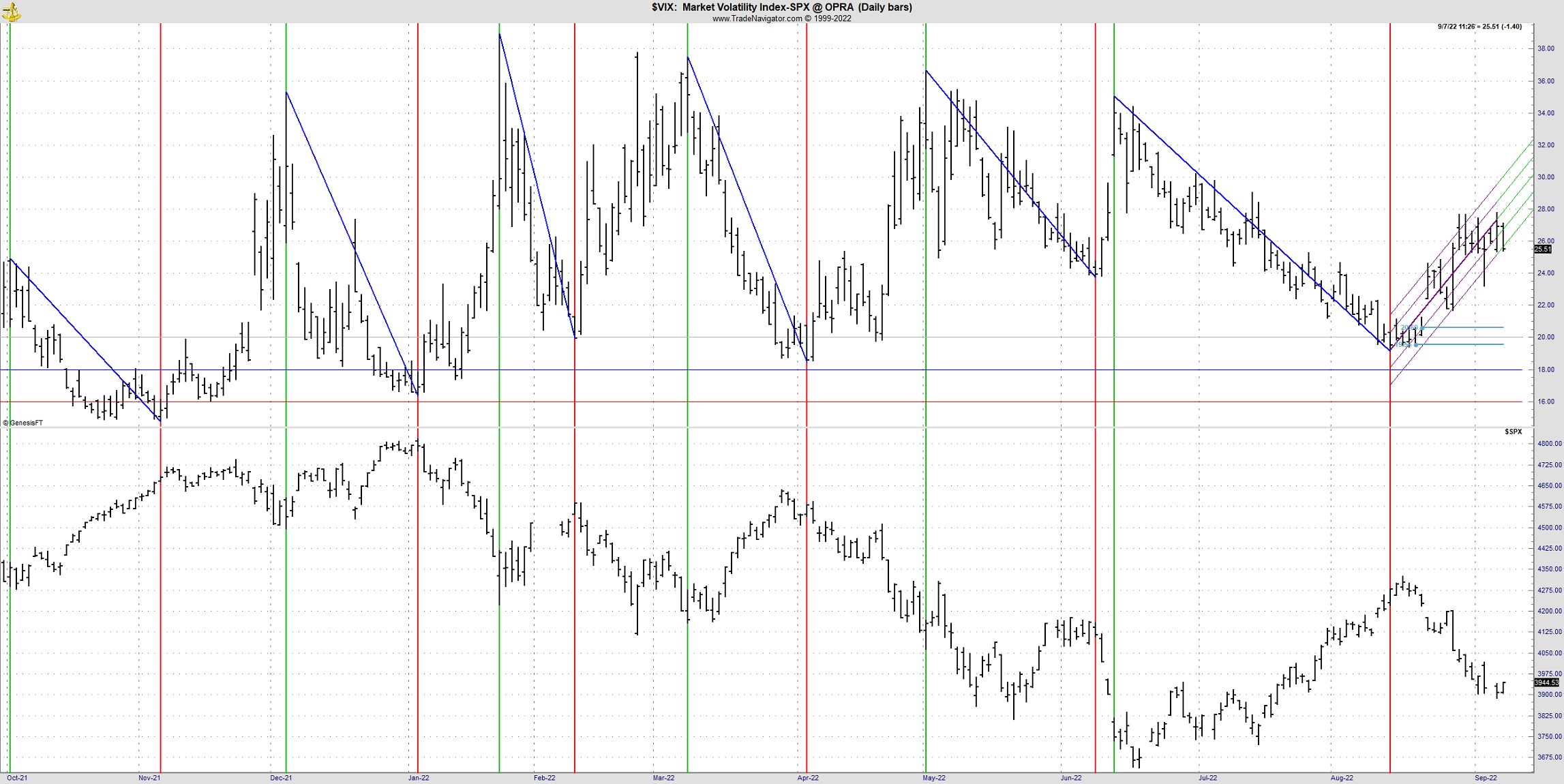1564x784 pixels.
Task: Click the 4650.00 SPX price axis label
Action: (x=1549, y=486)
